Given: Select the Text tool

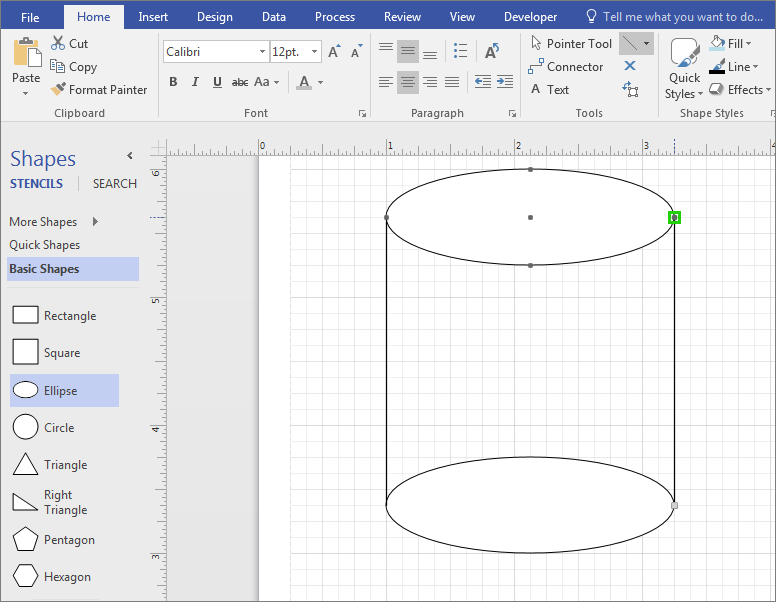Looking at the screenshot, I should click(549, 90).
